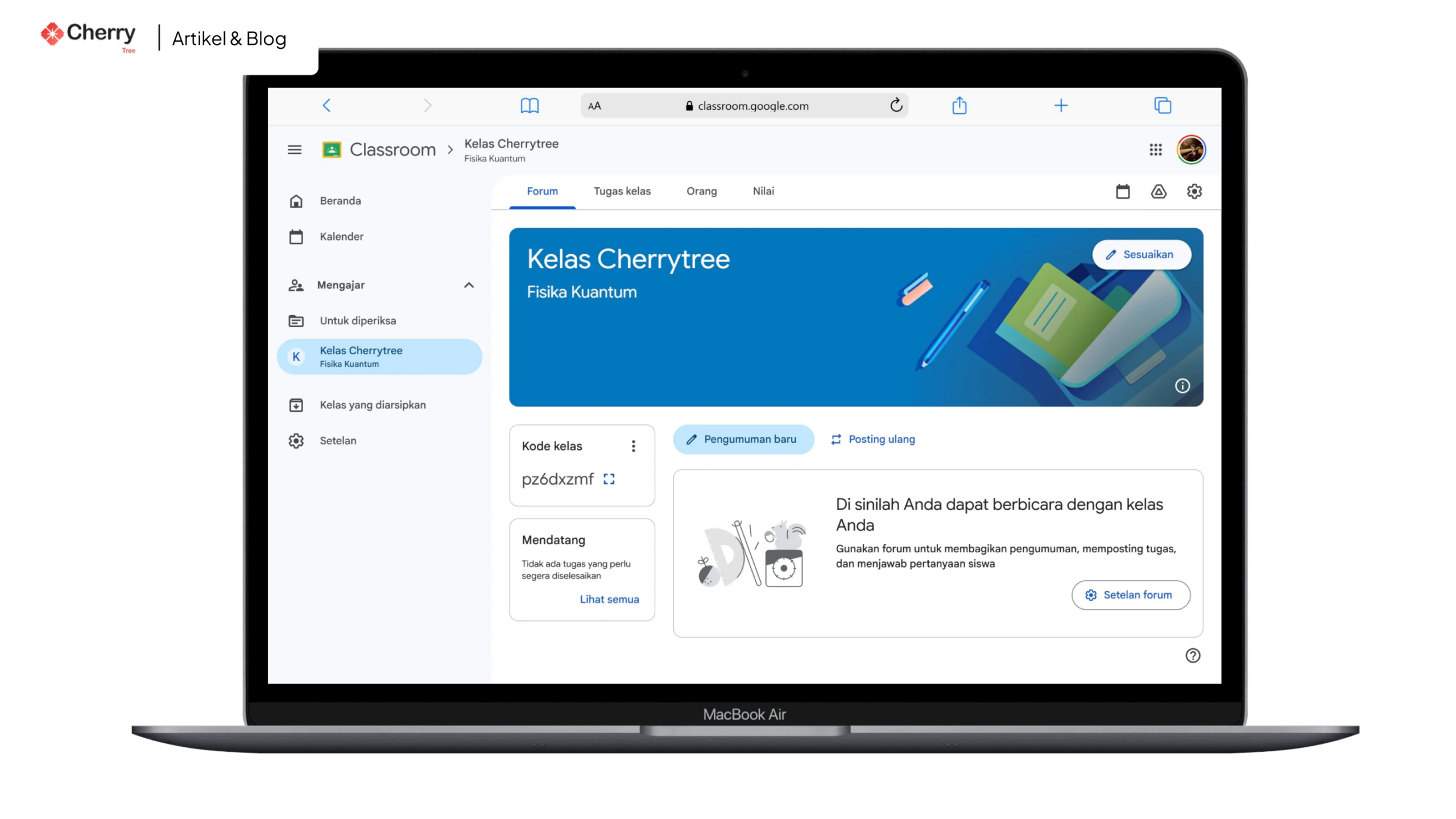The height and width of the screenshot is (819, 1456).
Task: Open Kode kelas three-dot menu
Action: [x=633, y=446]
